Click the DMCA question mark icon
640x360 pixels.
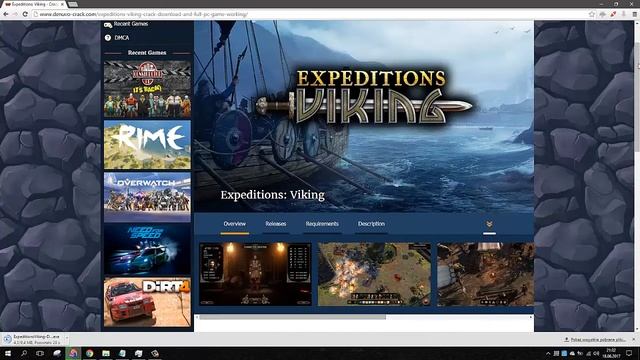pos(108,38)
